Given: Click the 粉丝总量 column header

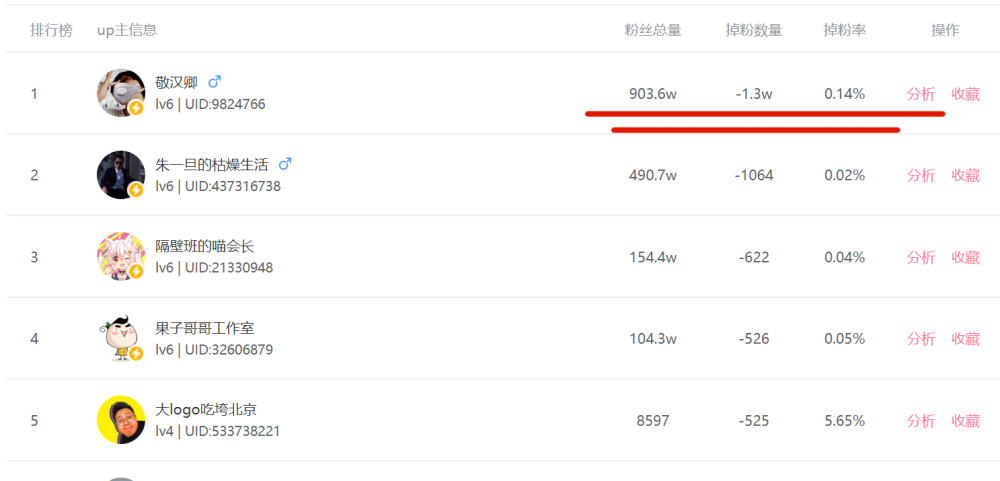Looking at the screenshot, I should click(x=653, y=30).
